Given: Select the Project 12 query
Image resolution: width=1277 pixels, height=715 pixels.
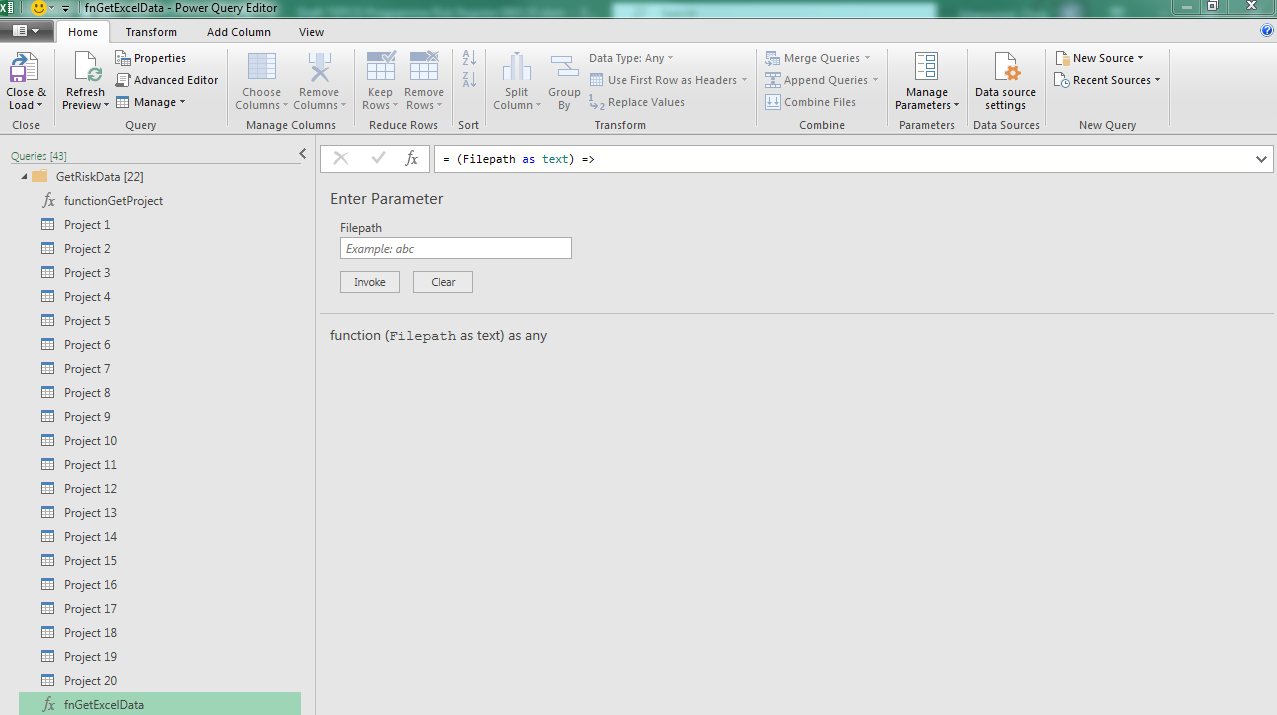Looking at the screenshot, I should click(x=160, y=489).
